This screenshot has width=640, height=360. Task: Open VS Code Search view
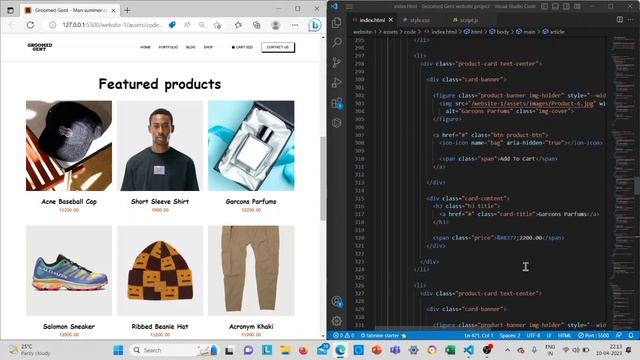[337, 42]
